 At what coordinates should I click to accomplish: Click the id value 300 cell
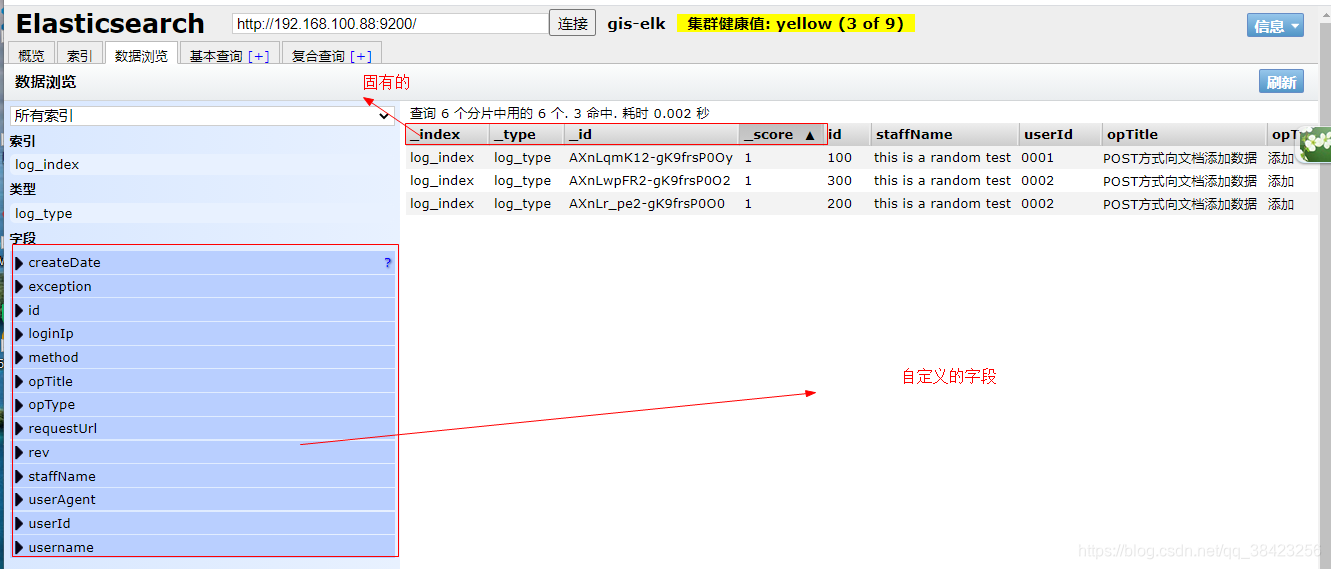coord(840,181)
